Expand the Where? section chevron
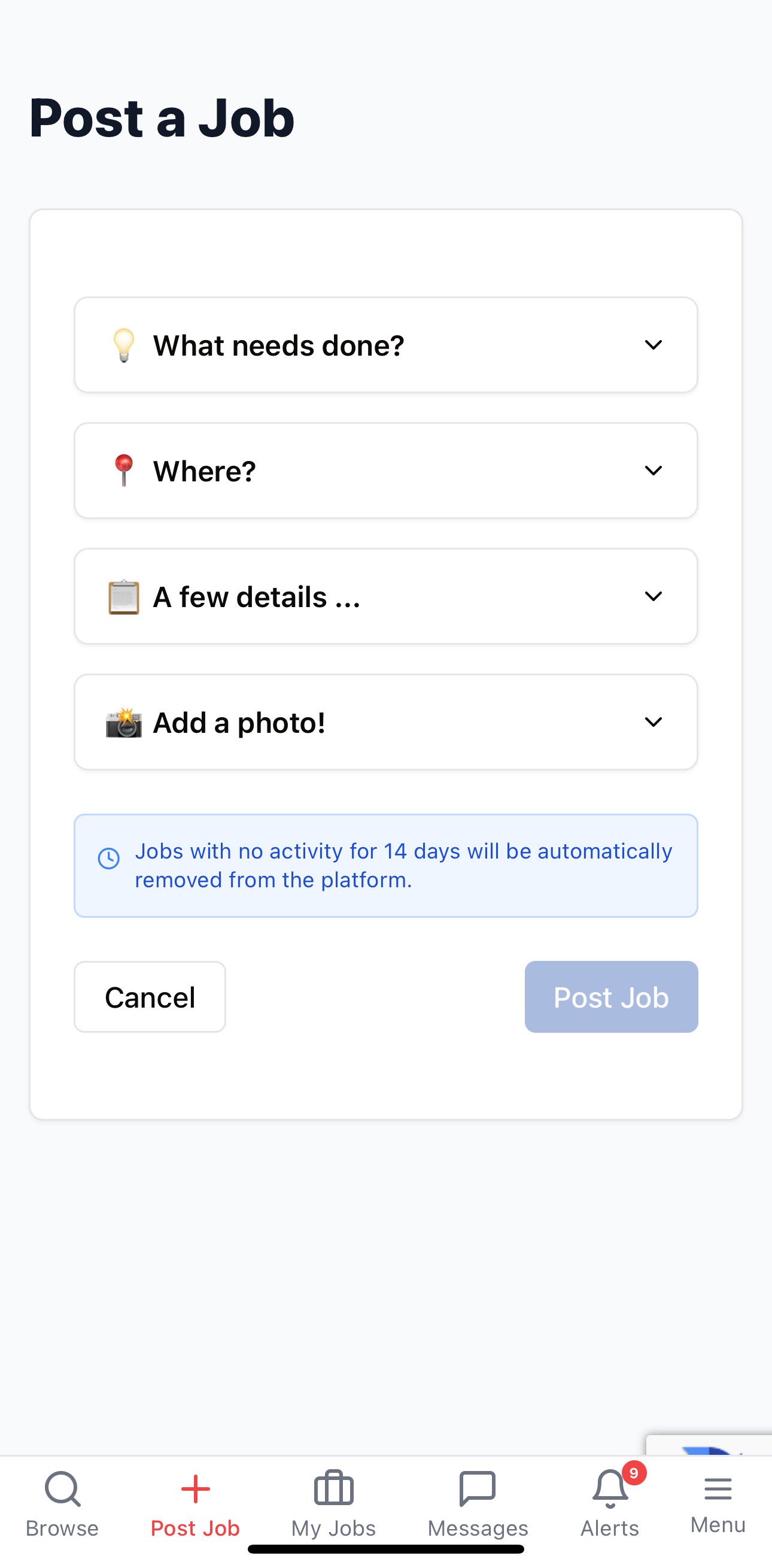This screenshot has height=1568, width=772. [x=654, y=471]
